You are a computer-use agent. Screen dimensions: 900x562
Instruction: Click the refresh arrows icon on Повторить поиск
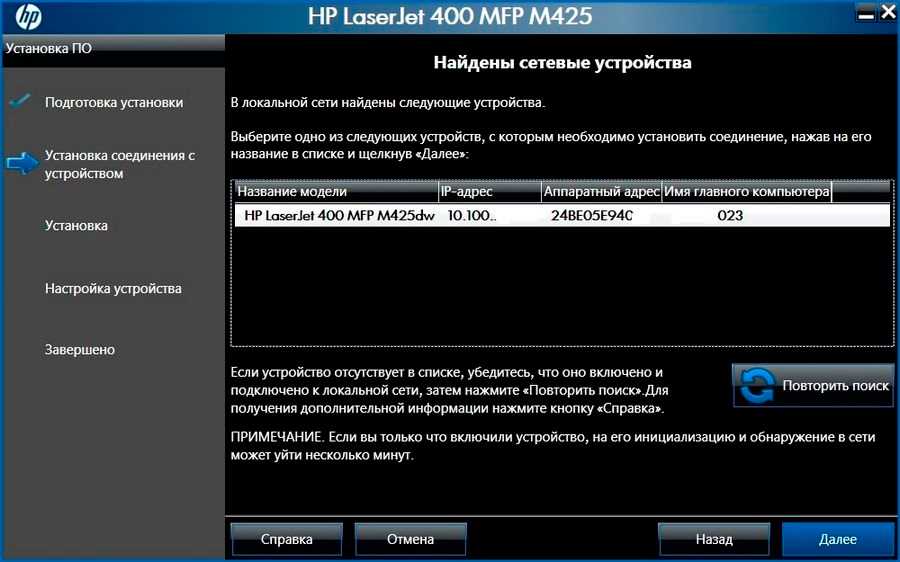(757, 386)
